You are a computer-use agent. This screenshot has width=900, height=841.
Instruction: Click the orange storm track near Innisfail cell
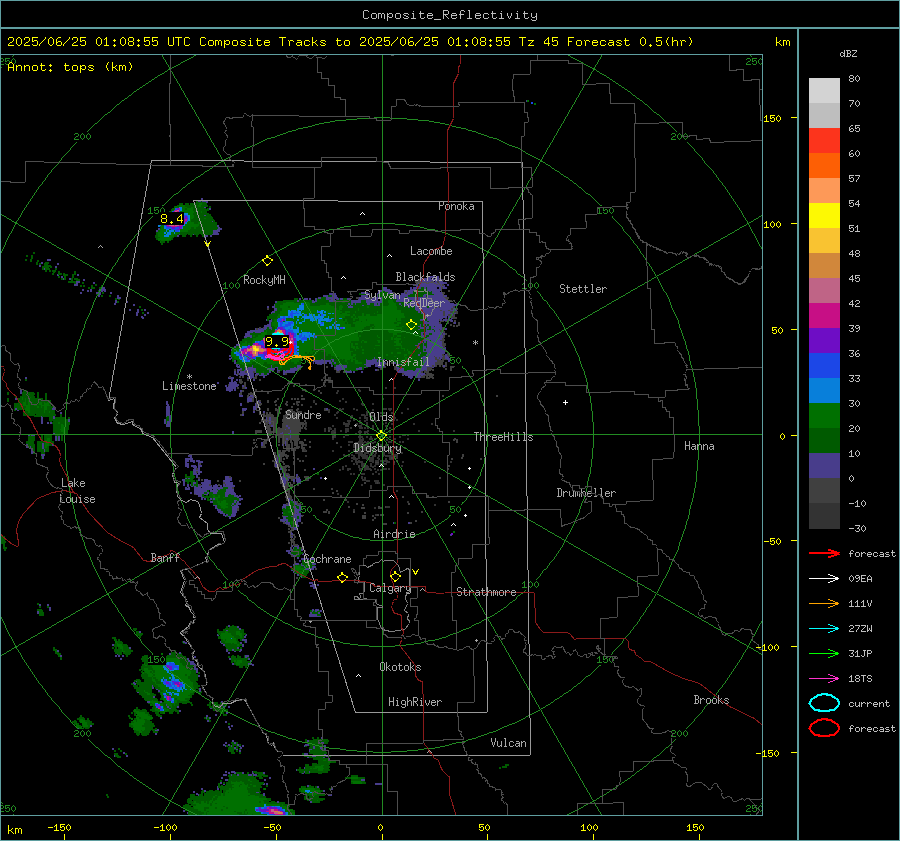click(297, 361)
